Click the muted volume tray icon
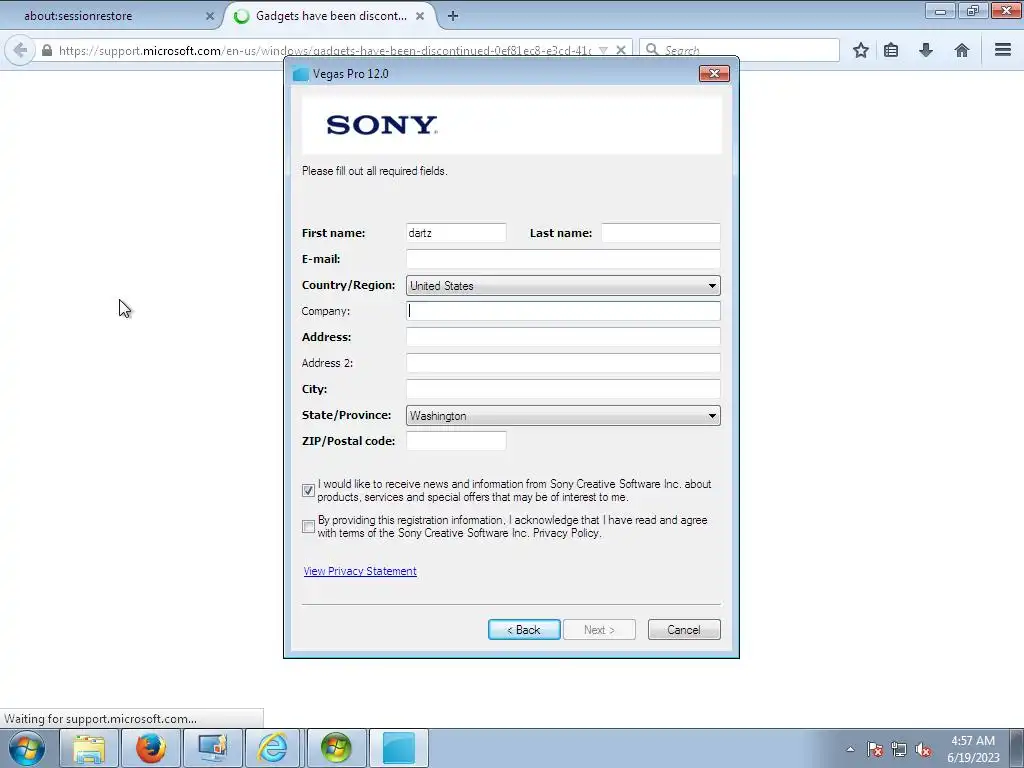The height and width of the screenshot is (768, 1024). (923, 749)
